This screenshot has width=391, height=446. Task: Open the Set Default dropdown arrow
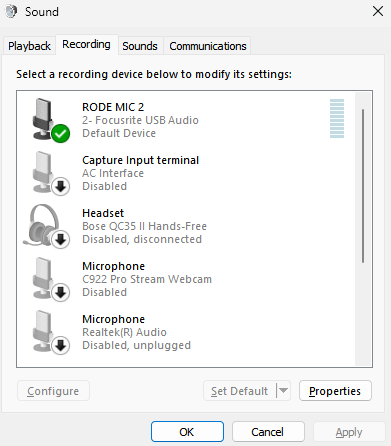click(x=283, y=390)
